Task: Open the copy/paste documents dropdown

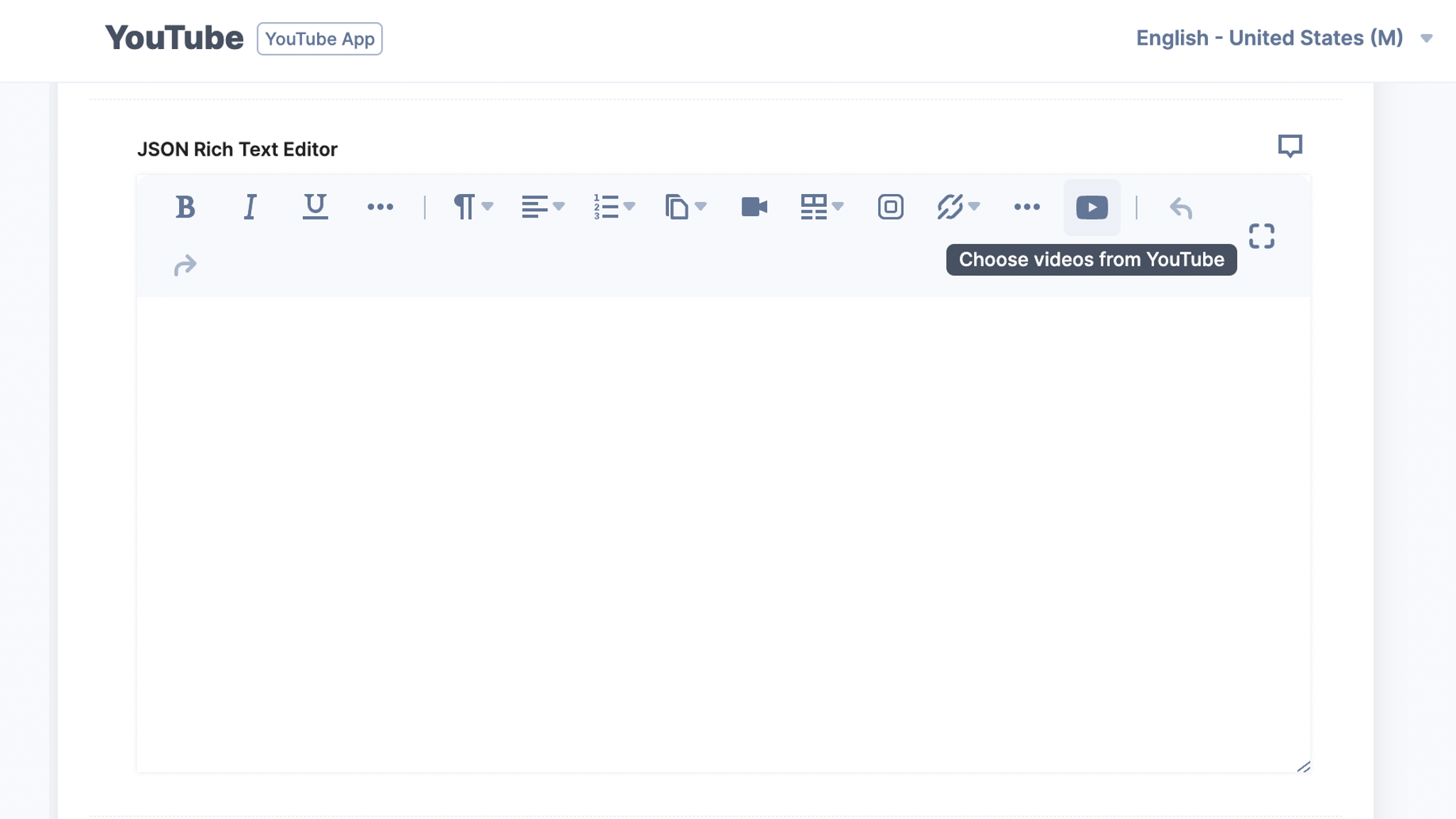Action: (x=685, y=207)
